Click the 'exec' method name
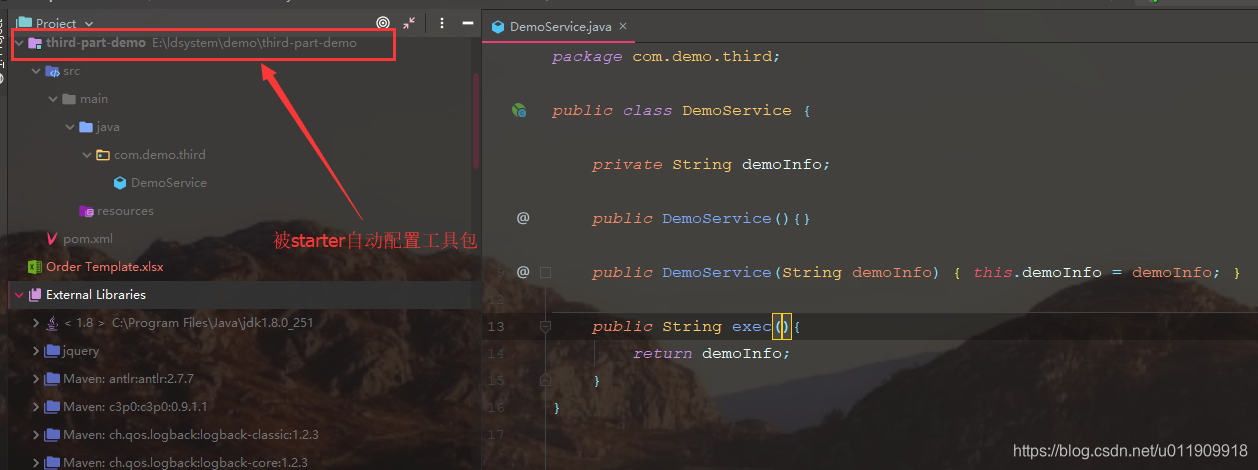This screenshot has height=470, width=1258. tap(752, 327)
